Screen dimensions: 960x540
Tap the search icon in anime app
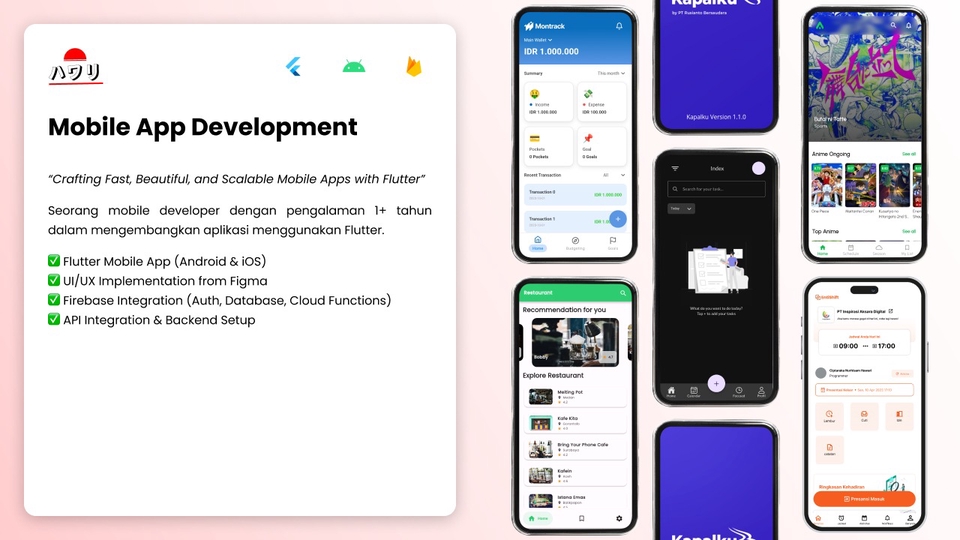coord(893,25)
